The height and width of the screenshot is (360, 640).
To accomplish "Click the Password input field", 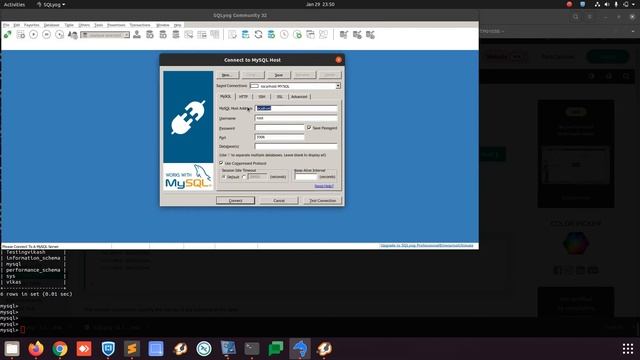I will [280, 128].
